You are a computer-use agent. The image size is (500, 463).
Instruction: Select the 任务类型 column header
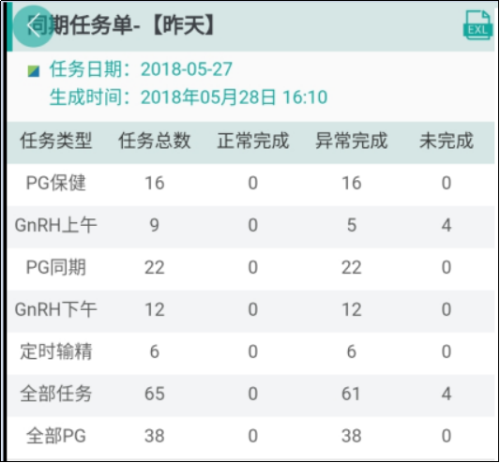click(x=56, y=141)
